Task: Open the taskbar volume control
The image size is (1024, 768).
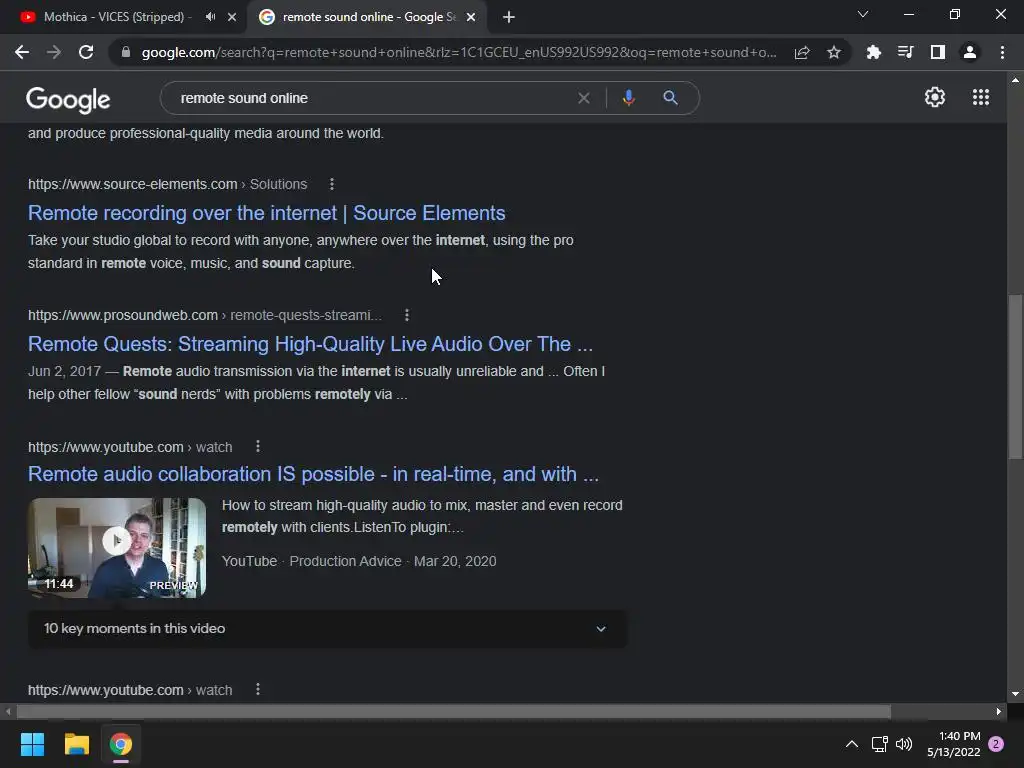Action: point(904,744)
